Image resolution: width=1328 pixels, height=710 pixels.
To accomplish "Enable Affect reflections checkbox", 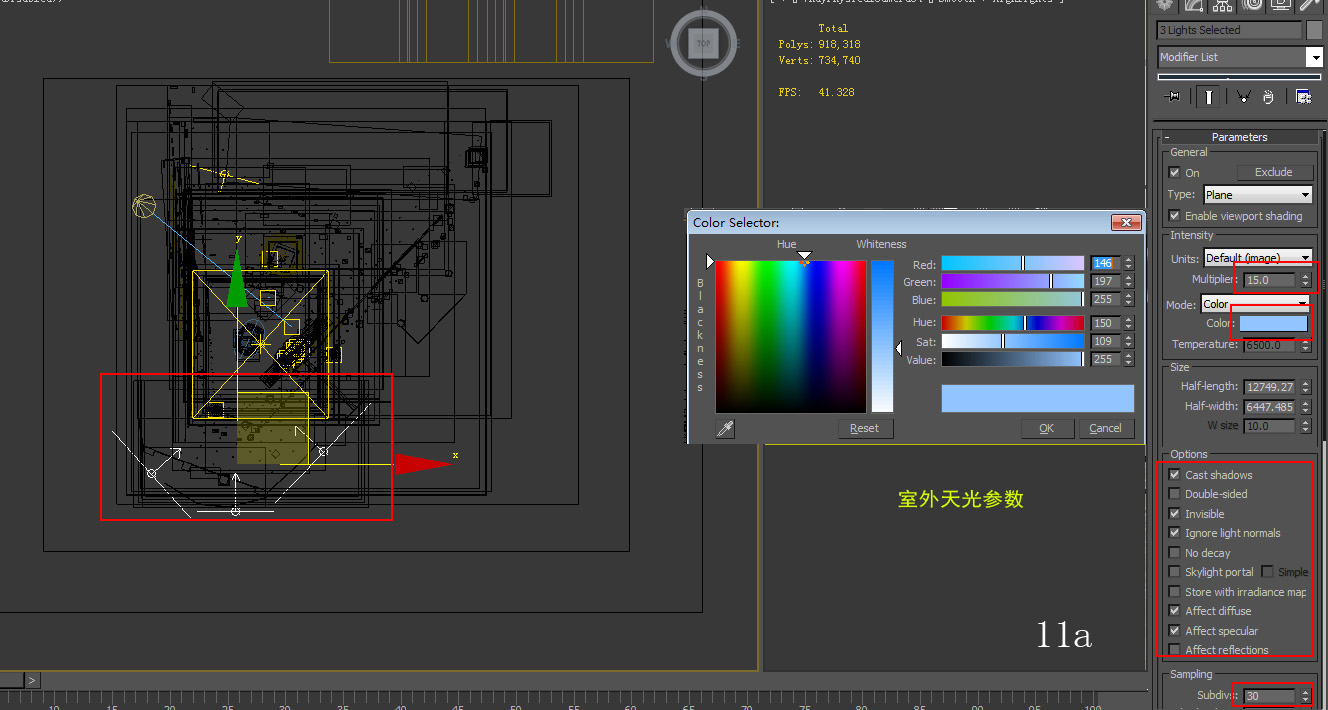I will 1175,650.
